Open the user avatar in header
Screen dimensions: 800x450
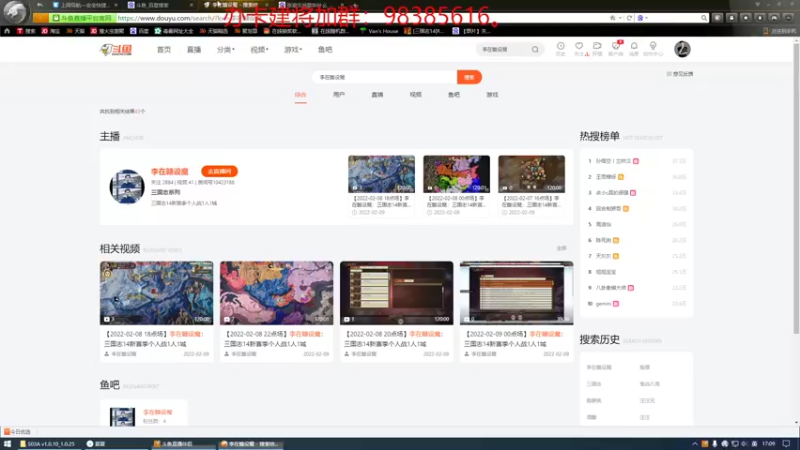[x=682, y=49]
